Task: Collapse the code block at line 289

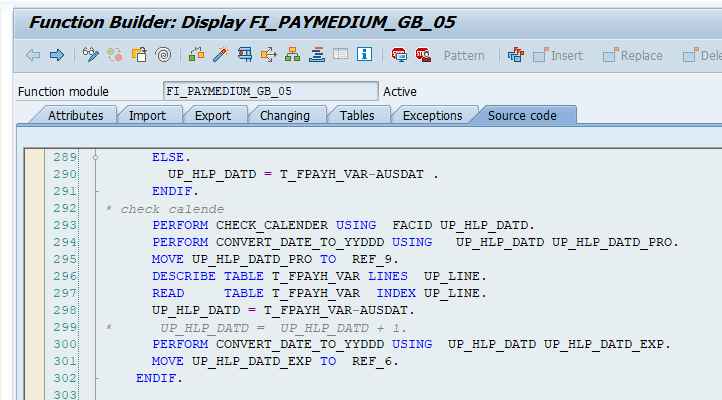Action: pos(95,157)
